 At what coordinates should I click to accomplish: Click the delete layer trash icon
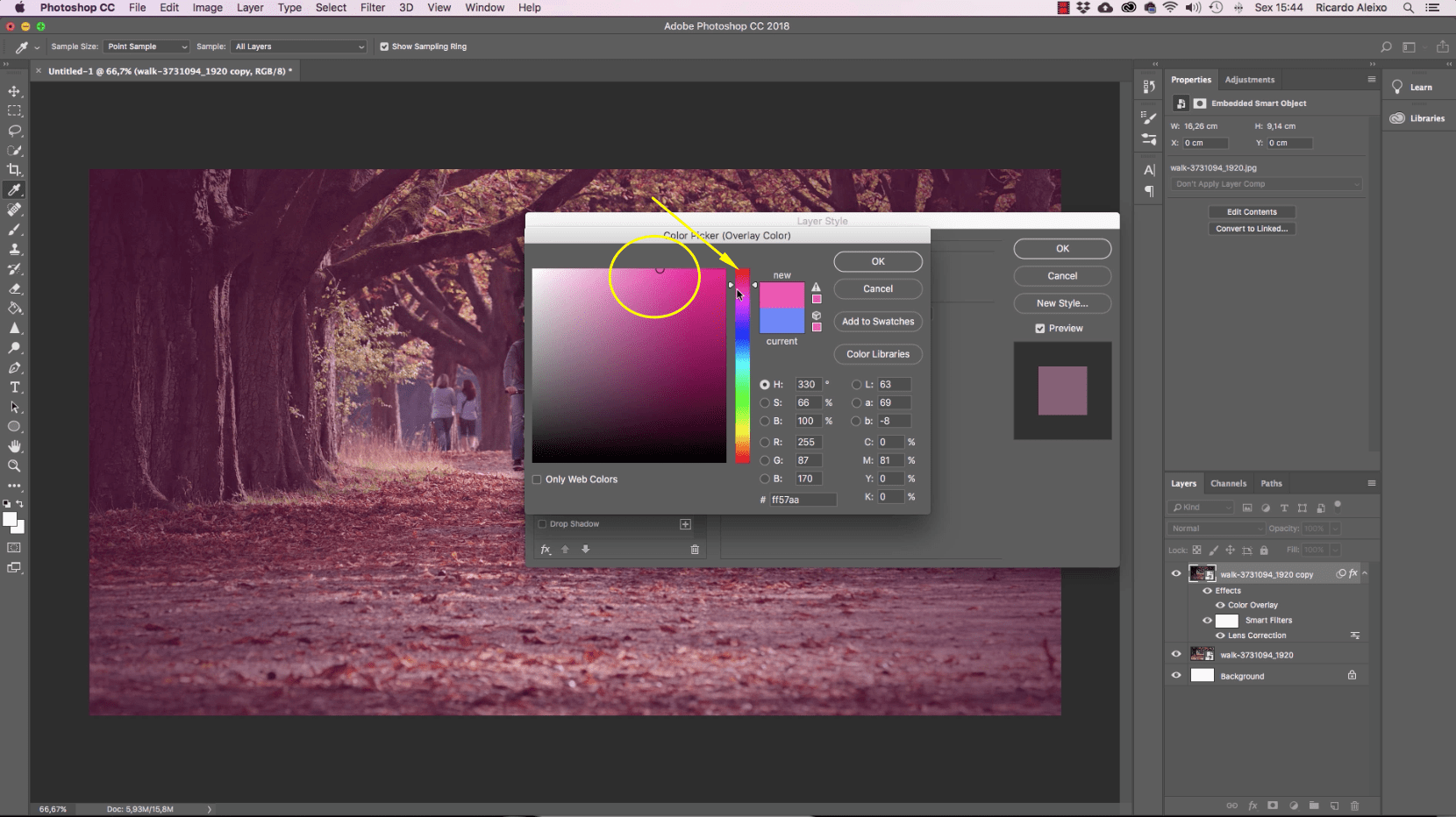tap(1354, 806)
